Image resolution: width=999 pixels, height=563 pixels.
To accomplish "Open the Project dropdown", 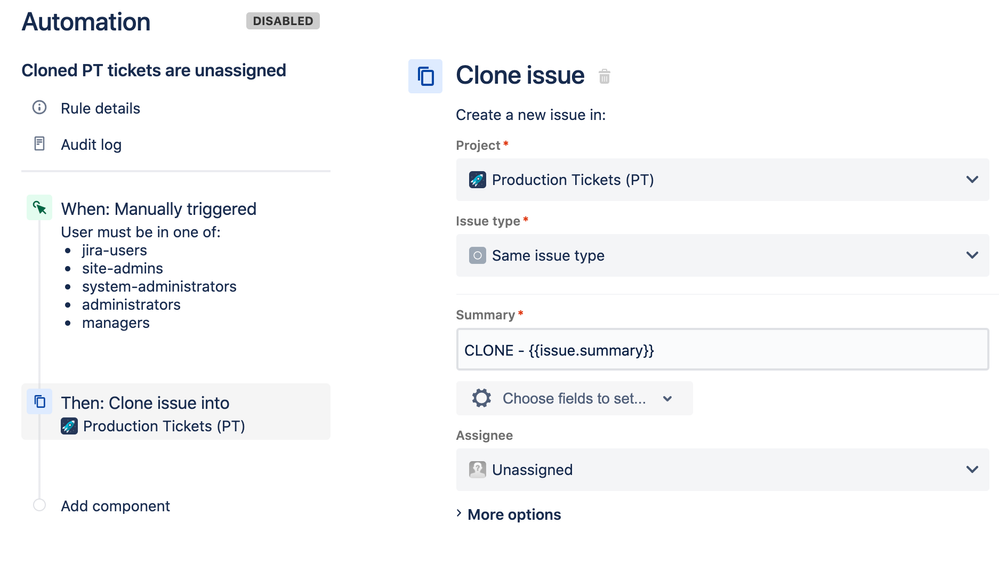I will coord(722,180).
